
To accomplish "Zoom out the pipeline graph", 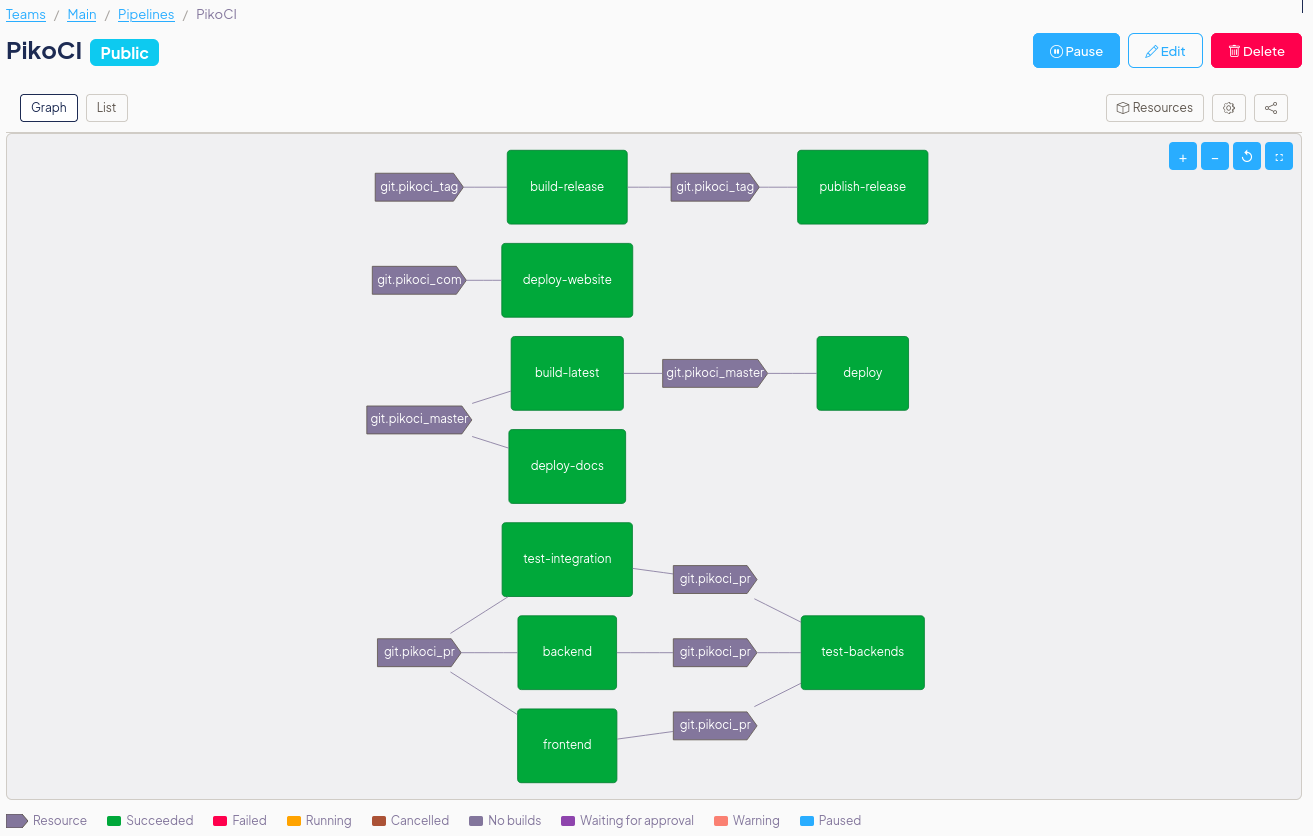I will coord(1215,157).
